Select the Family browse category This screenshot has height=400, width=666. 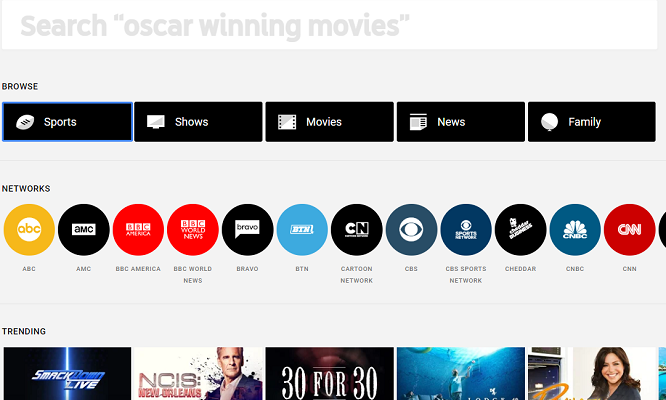coord(591,122)
